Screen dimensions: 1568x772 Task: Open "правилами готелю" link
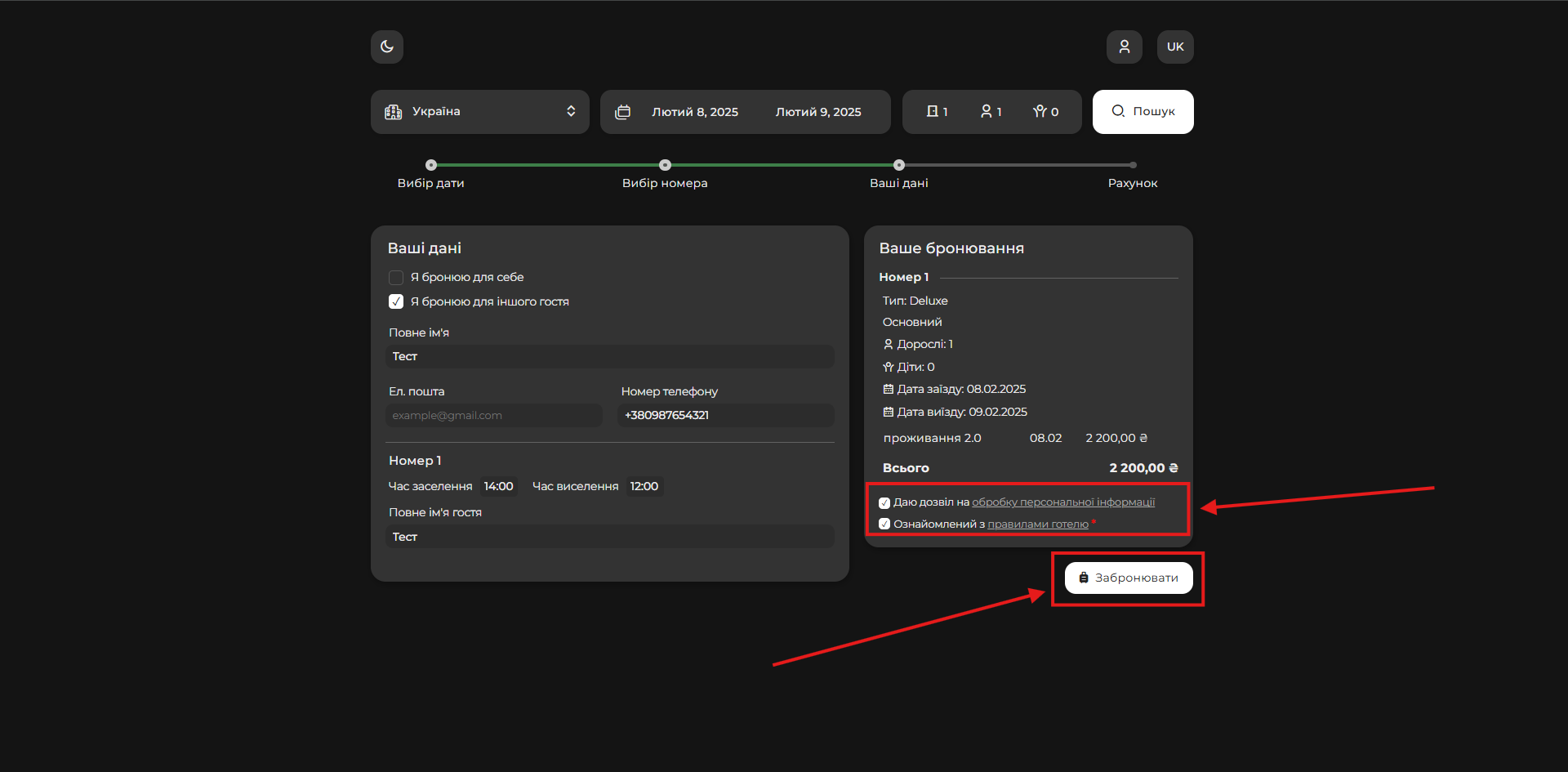tap(1037, 524)
